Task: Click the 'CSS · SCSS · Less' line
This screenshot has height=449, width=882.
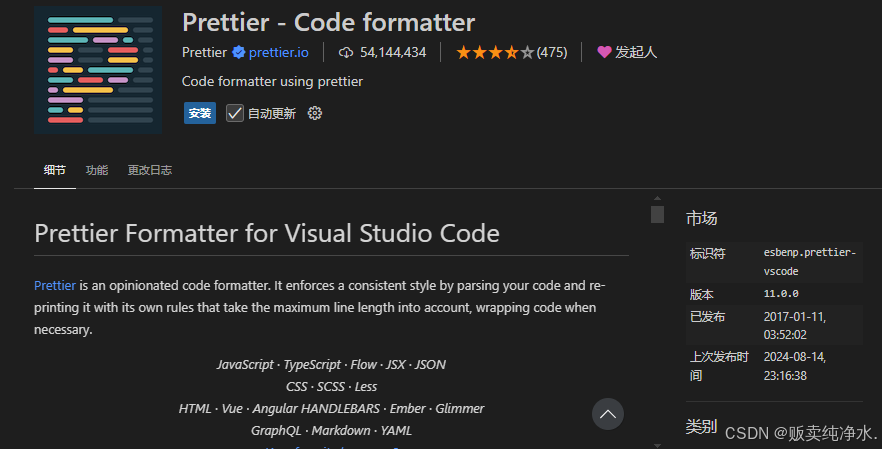Action: pyautogui.click(x=331, y=387)
